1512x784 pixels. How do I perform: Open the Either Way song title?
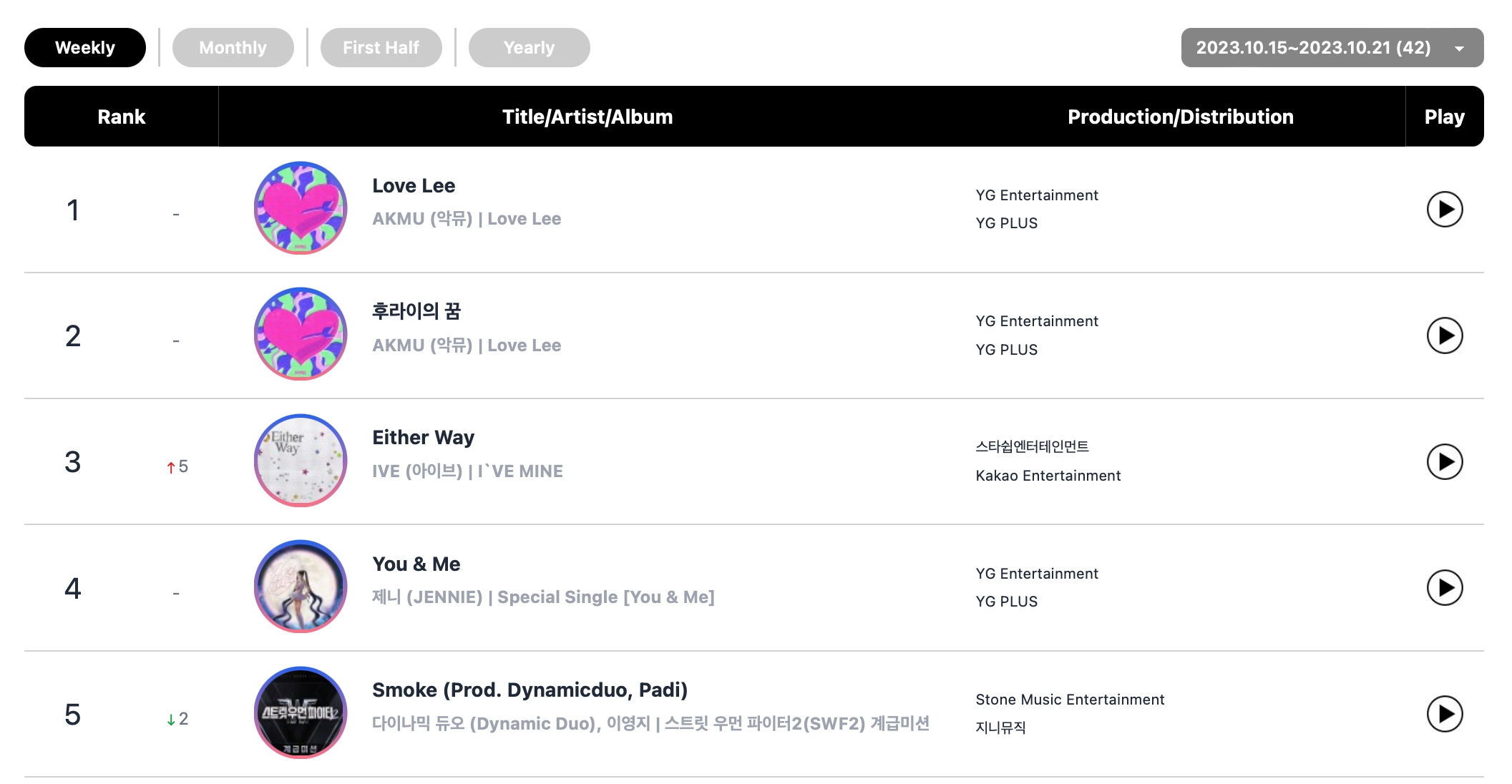coord(423,438)
